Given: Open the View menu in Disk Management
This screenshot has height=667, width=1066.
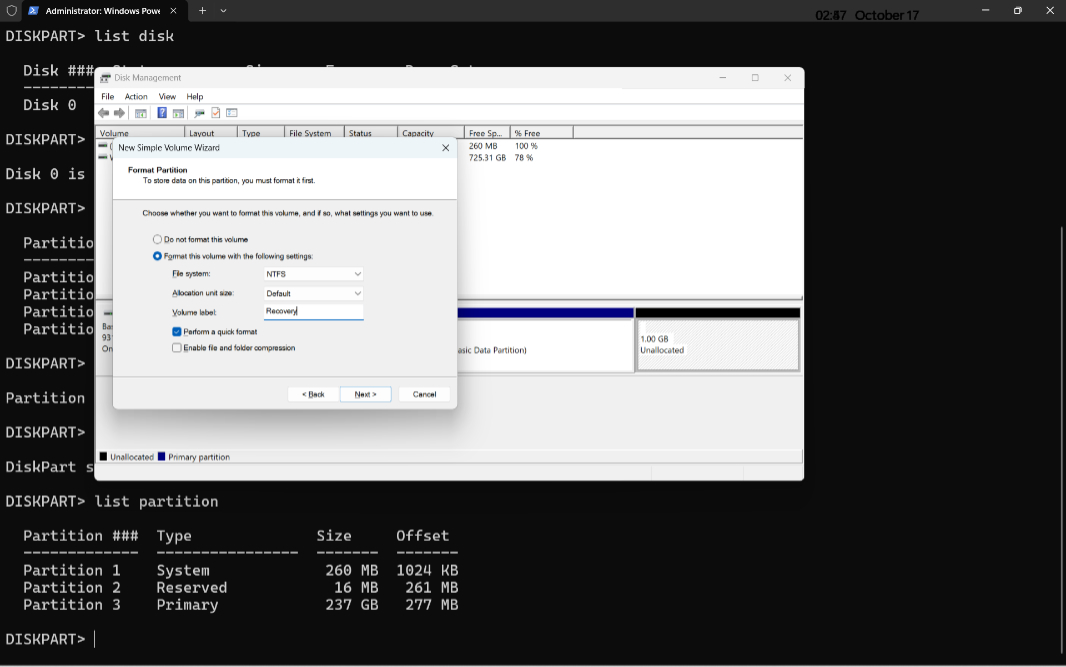Looking at the screenshot, I should pos(167,97).
